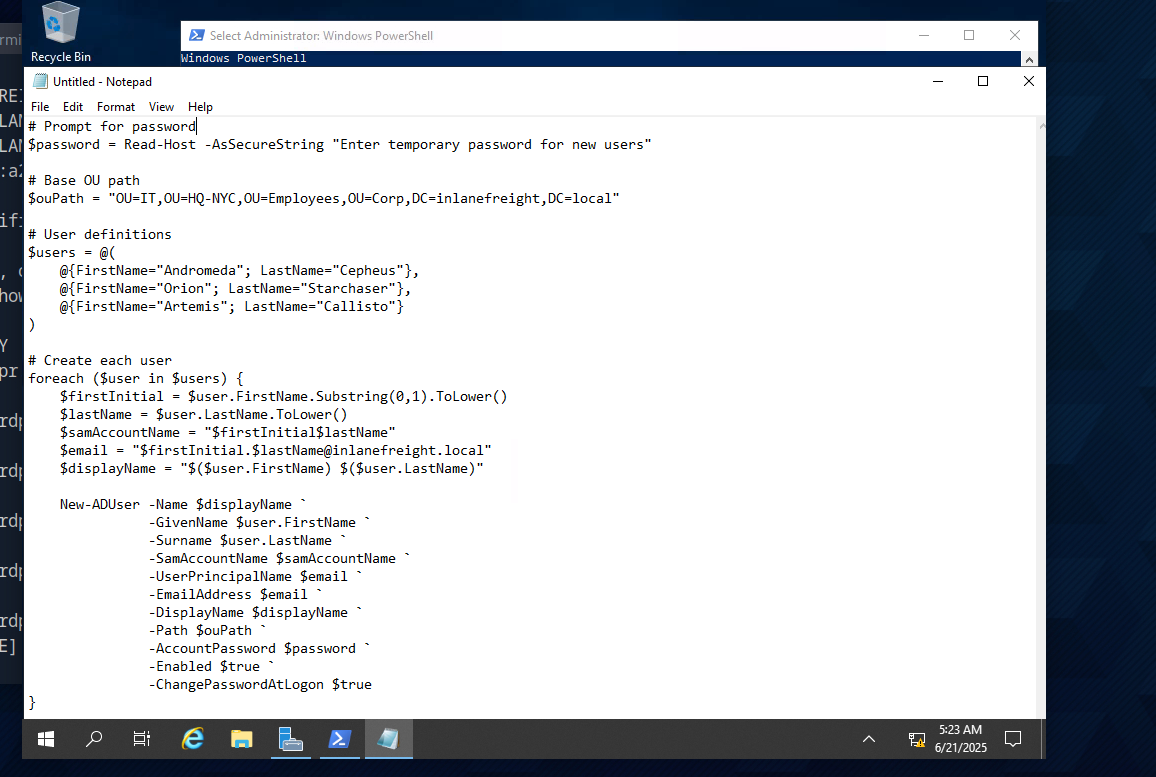
Task: Open the View menu in Notepad
Action: (x=161, y=107)
